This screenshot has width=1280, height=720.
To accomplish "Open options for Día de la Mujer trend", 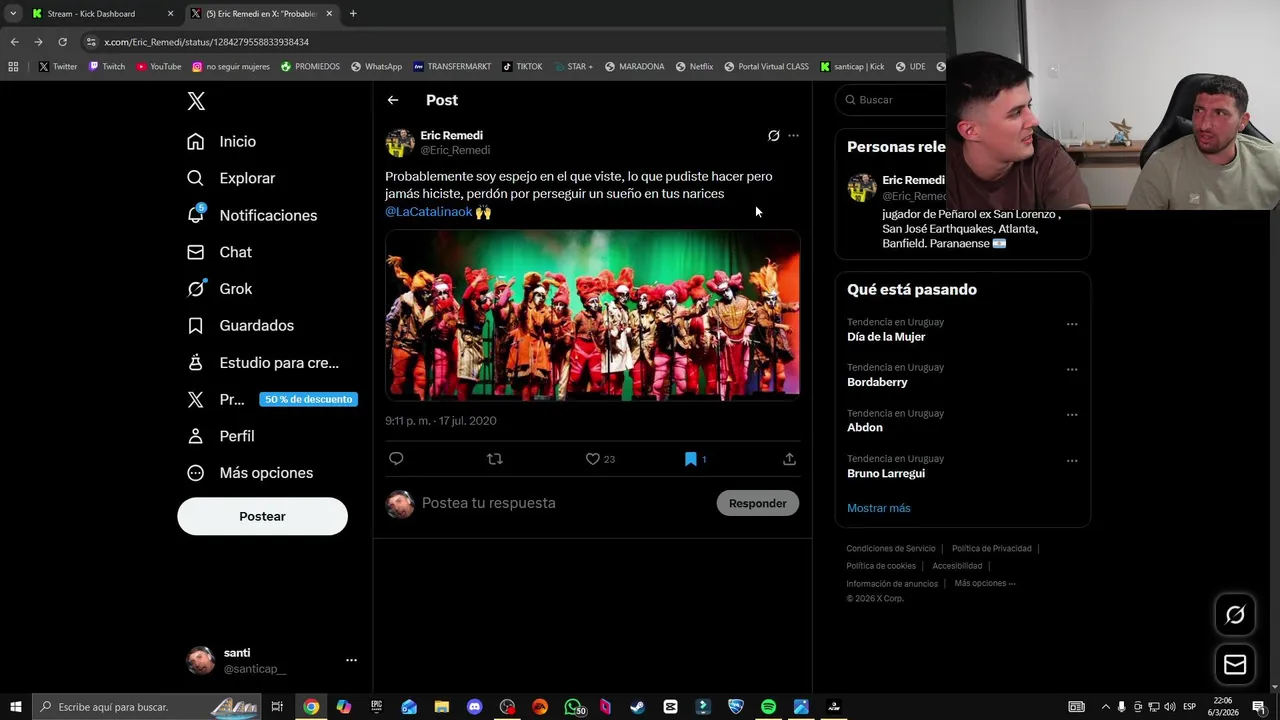I will pos(1072,324).
